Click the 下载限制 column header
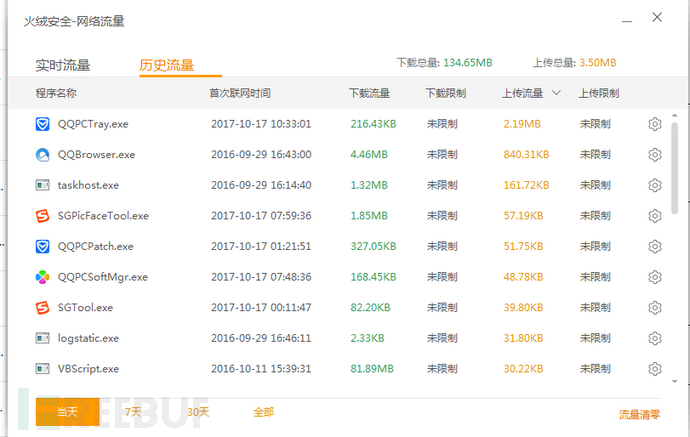The height and width of the screenshot is (437, 690). point(446,93)
